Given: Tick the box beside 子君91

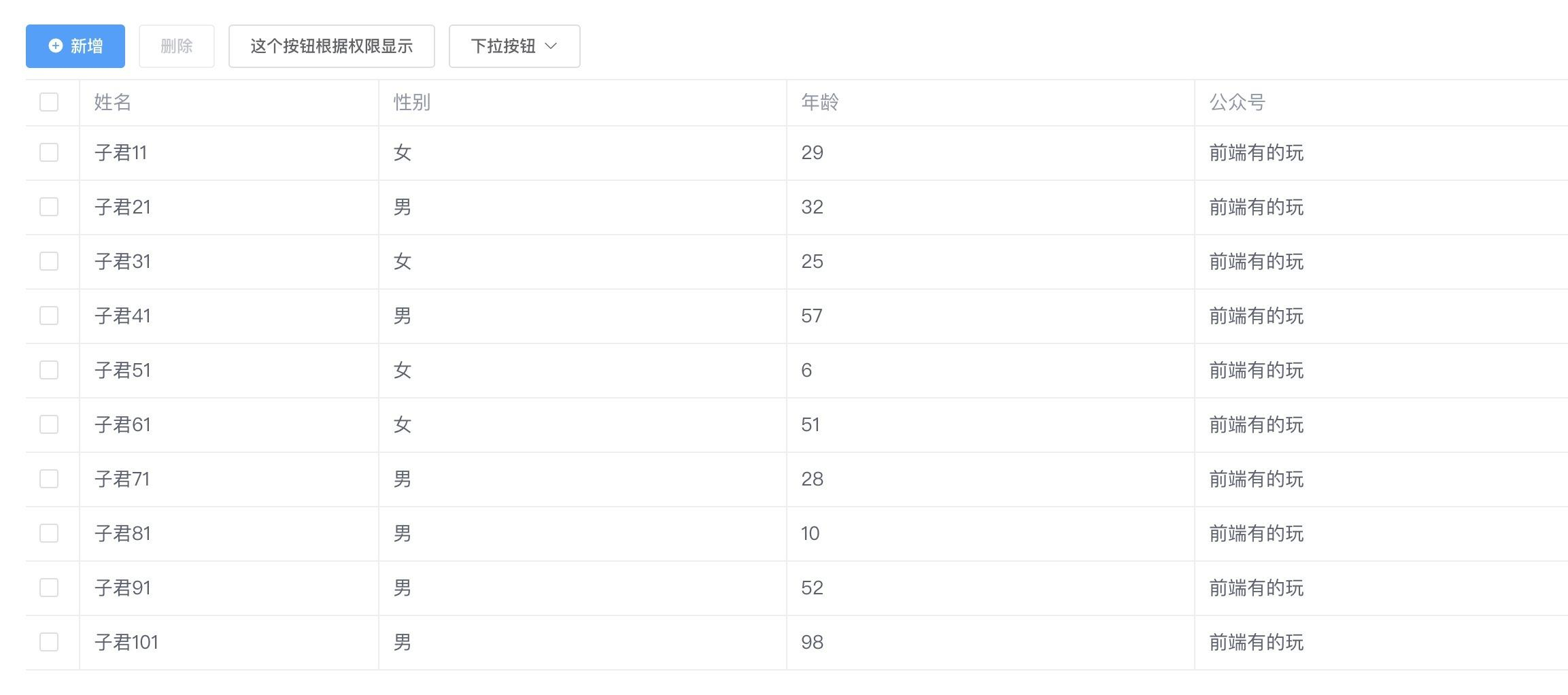Looking at the screenshot, I should (49, 588).
